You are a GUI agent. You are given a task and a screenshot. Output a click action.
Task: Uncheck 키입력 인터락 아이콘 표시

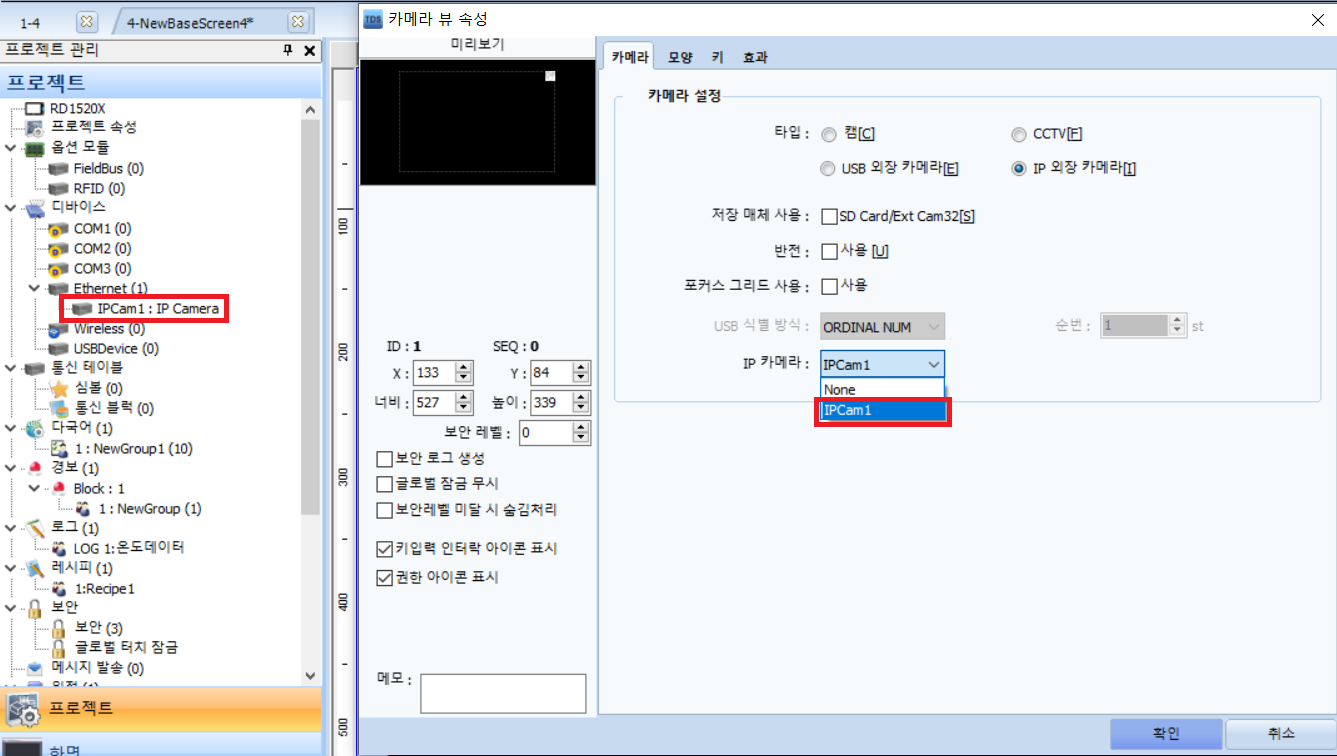pyautogui.click(x=384, y=549)
